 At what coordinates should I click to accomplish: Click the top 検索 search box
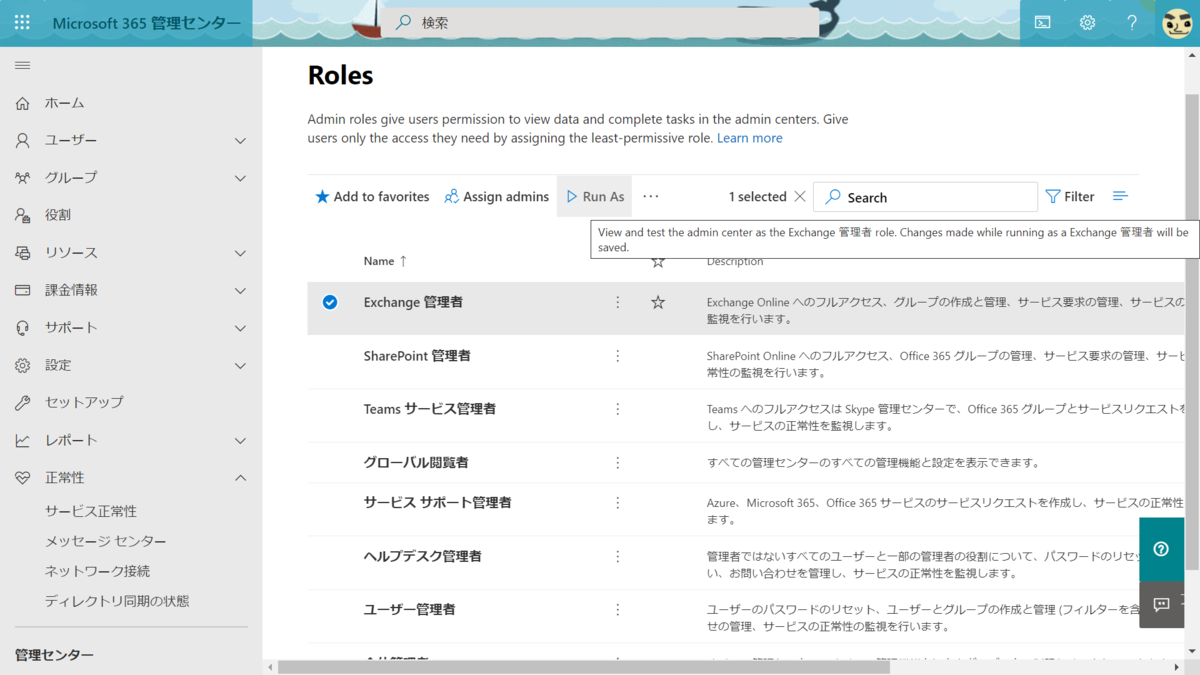[x=600, y=22]
